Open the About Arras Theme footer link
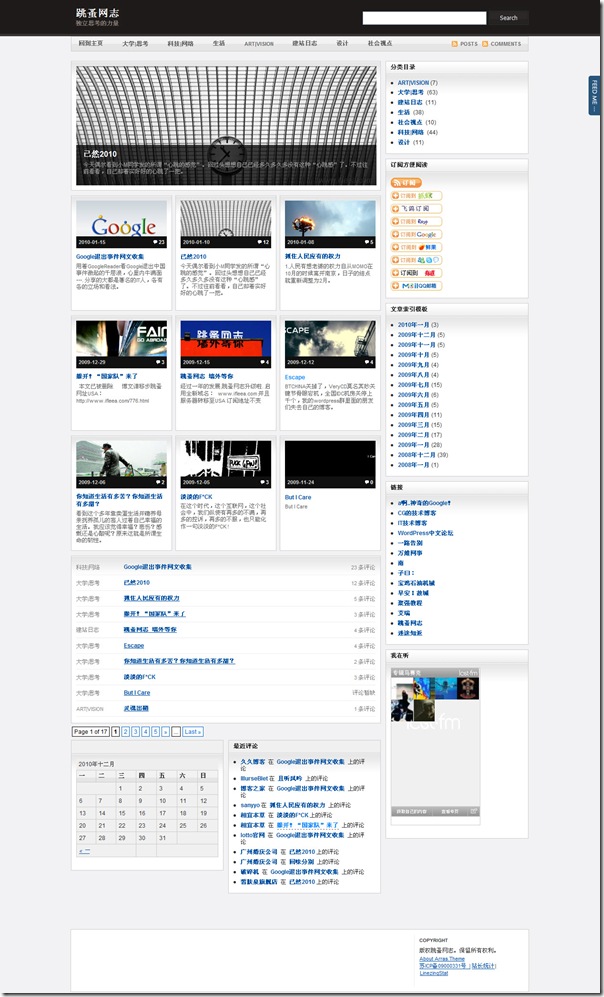The width and height of the screenshot is (604, 997). 442,959
